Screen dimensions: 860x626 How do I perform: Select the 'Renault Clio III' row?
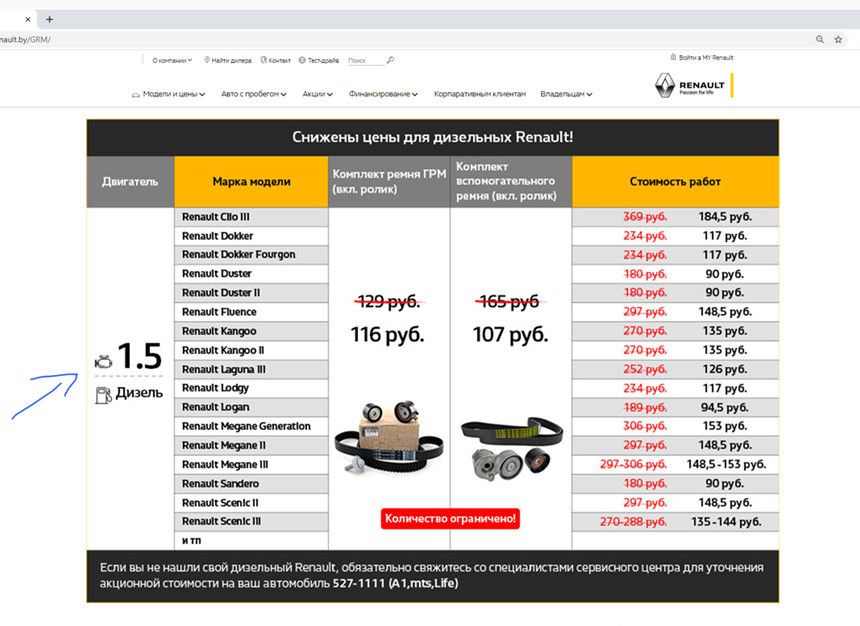251,217
